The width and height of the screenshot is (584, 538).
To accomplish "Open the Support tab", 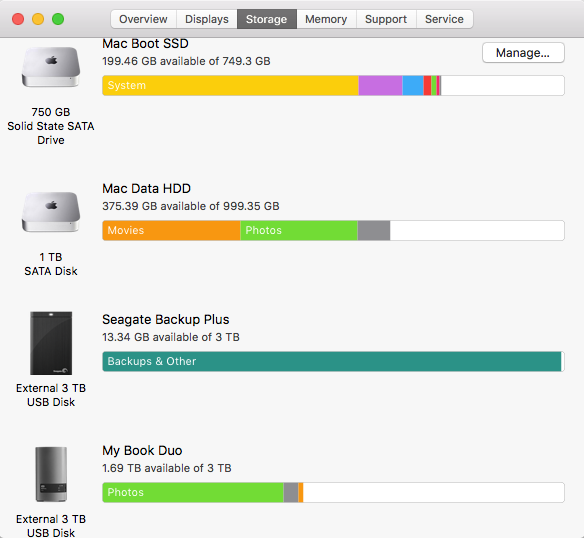I will (x=386, y=19).
